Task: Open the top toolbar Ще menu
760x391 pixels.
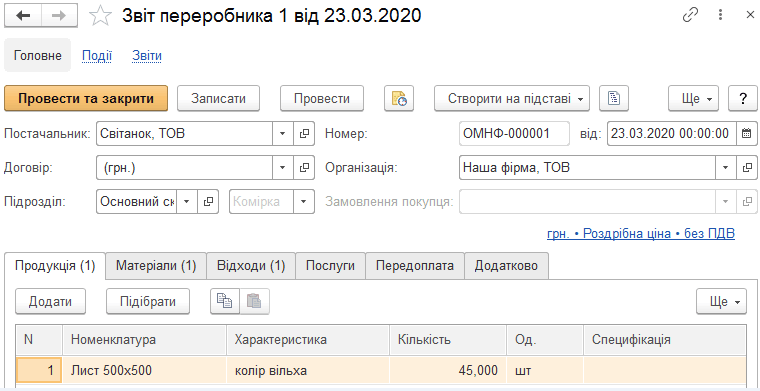Action: (x=694, y=99)
